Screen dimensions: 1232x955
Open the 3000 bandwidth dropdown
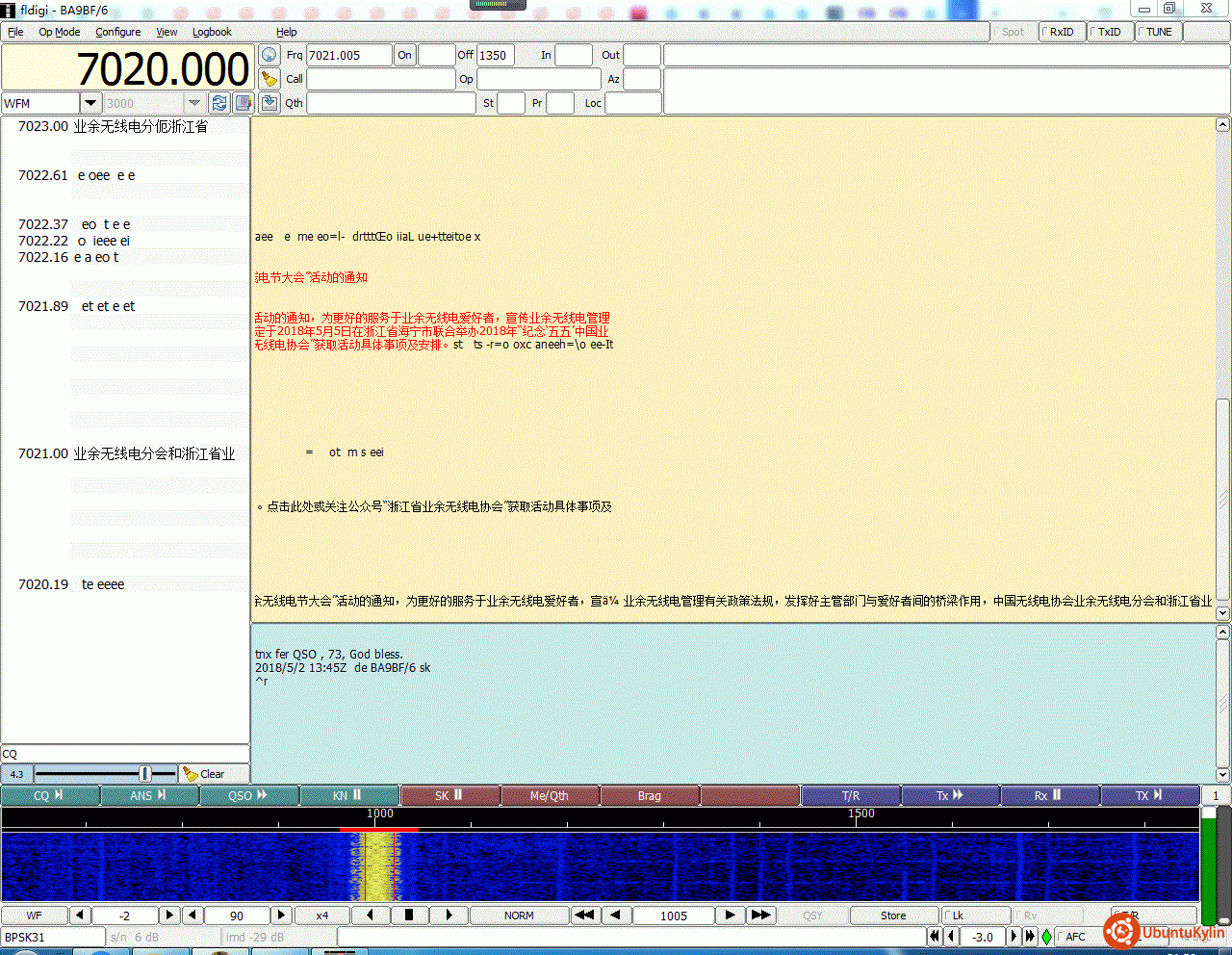click(x=193, y=103)
